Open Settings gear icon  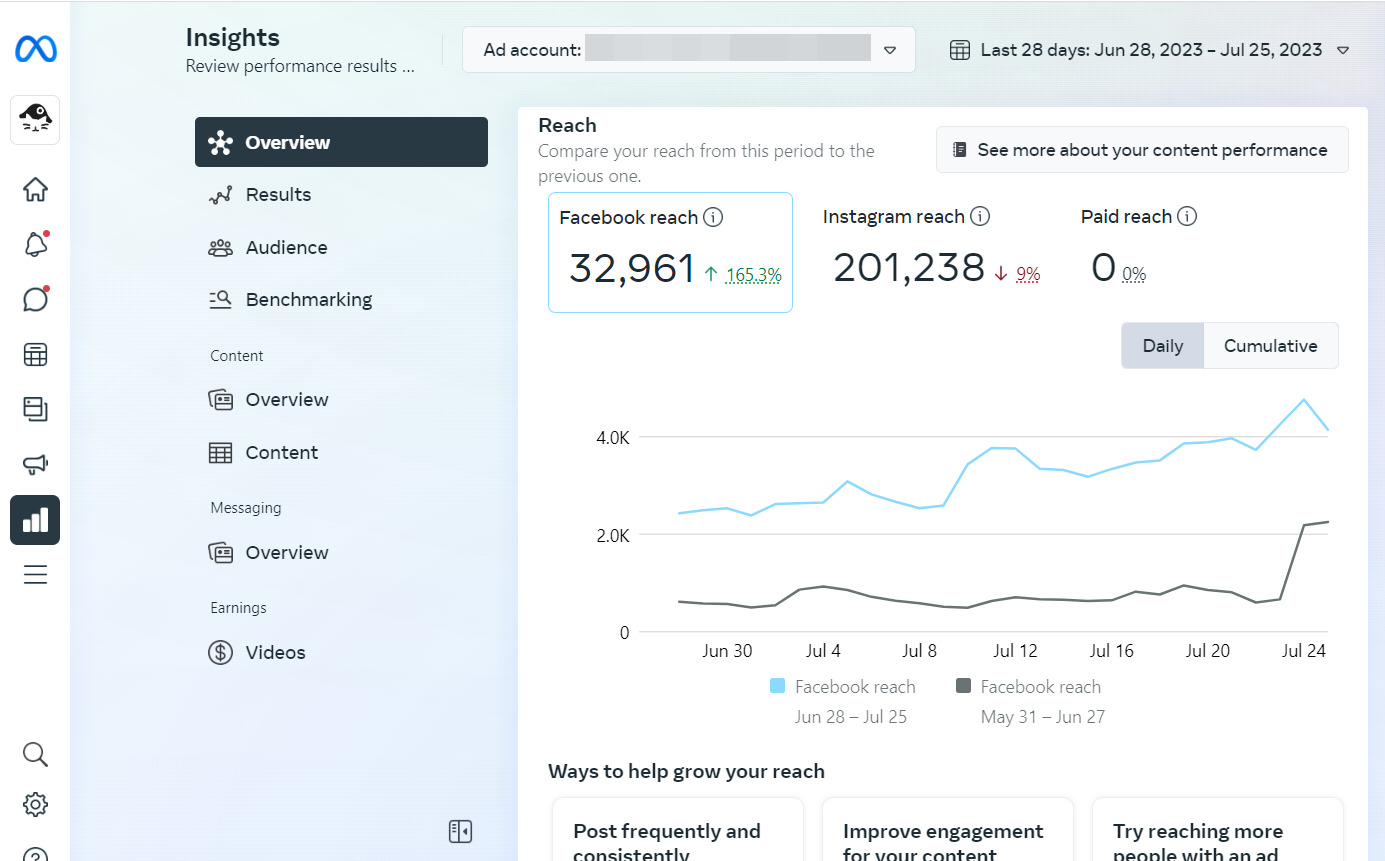pyautogui.click(x=35, y=804)
